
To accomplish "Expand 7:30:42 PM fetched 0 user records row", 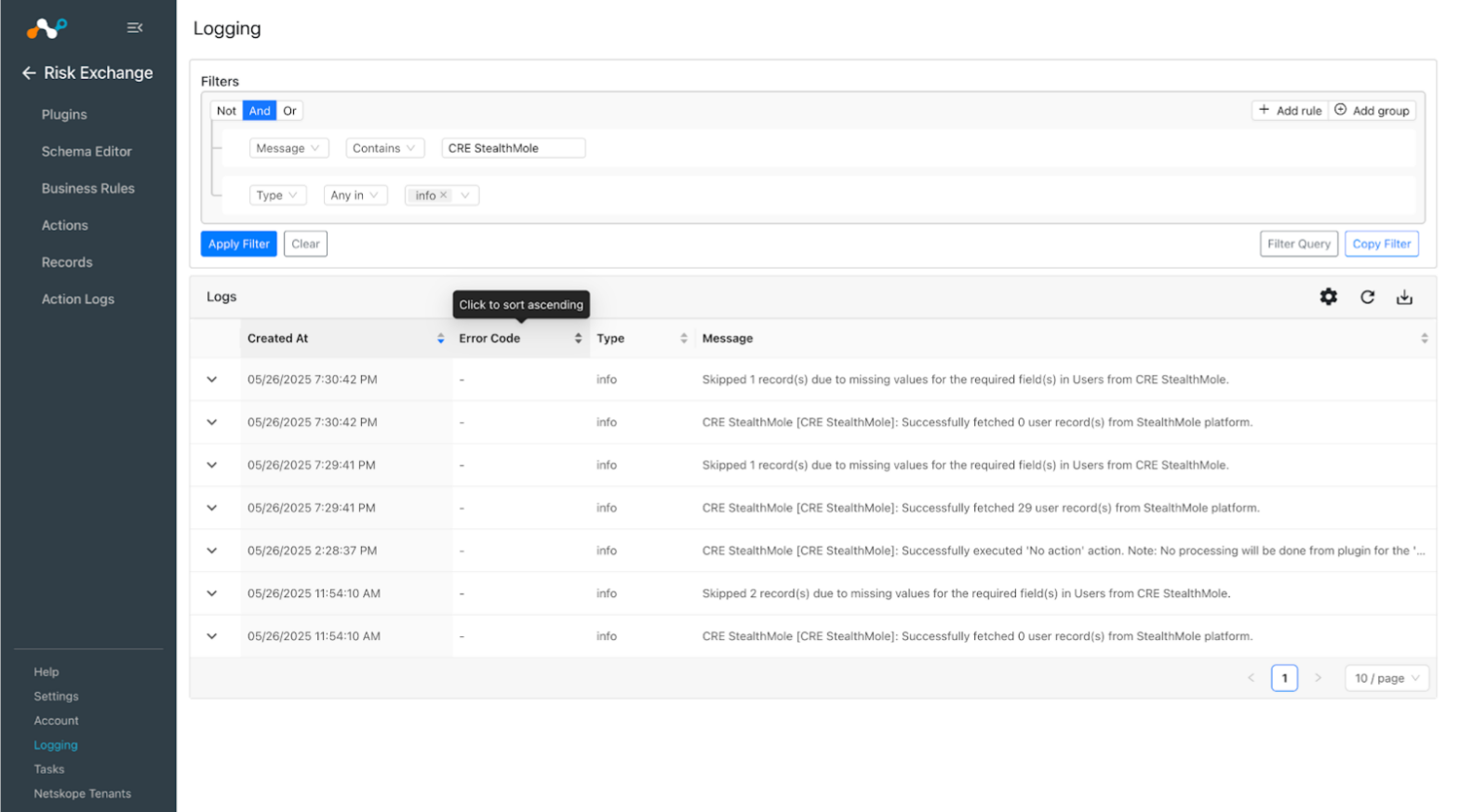I will coord(212,422).
